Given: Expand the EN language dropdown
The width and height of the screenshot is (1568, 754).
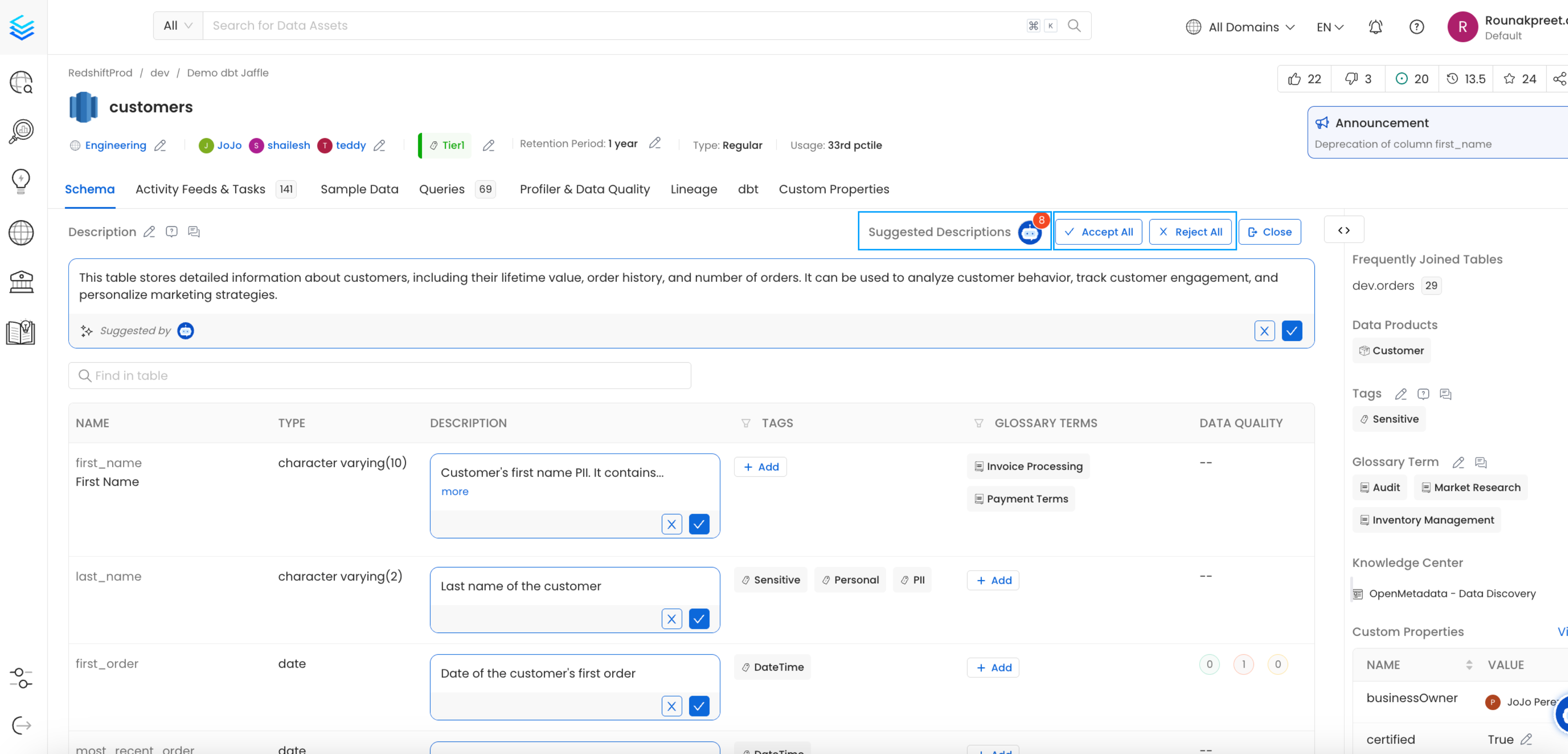Looking at the screenshot, I should [x=1330, y=27].
